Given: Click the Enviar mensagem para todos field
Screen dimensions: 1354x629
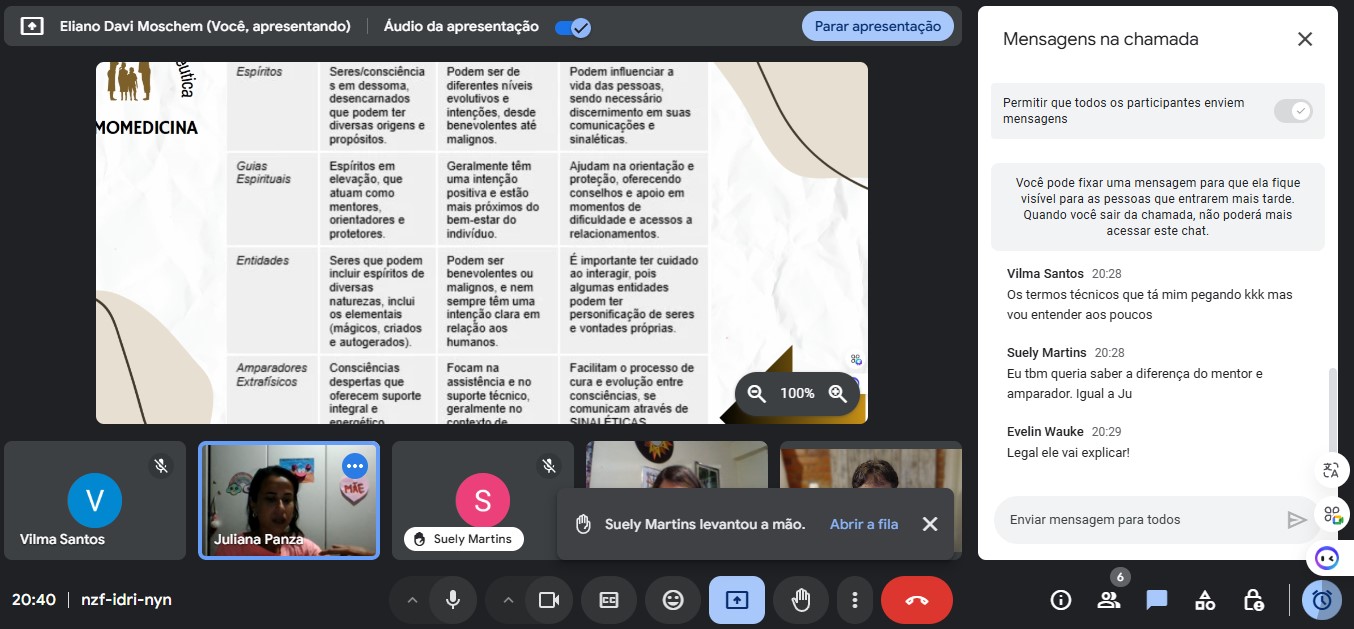Looking at the screenshot, I should tap(1140, 520).
